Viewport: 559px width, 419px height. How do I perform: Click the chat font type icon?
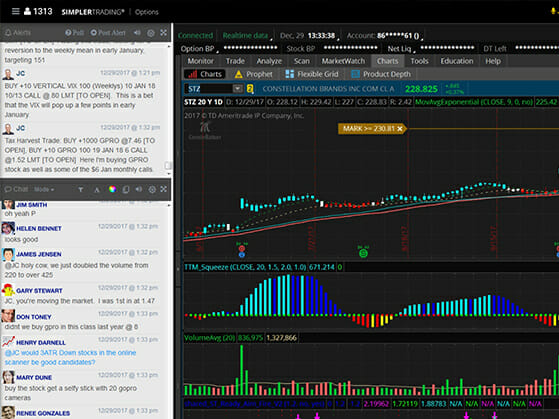click(x=81, y=190)
